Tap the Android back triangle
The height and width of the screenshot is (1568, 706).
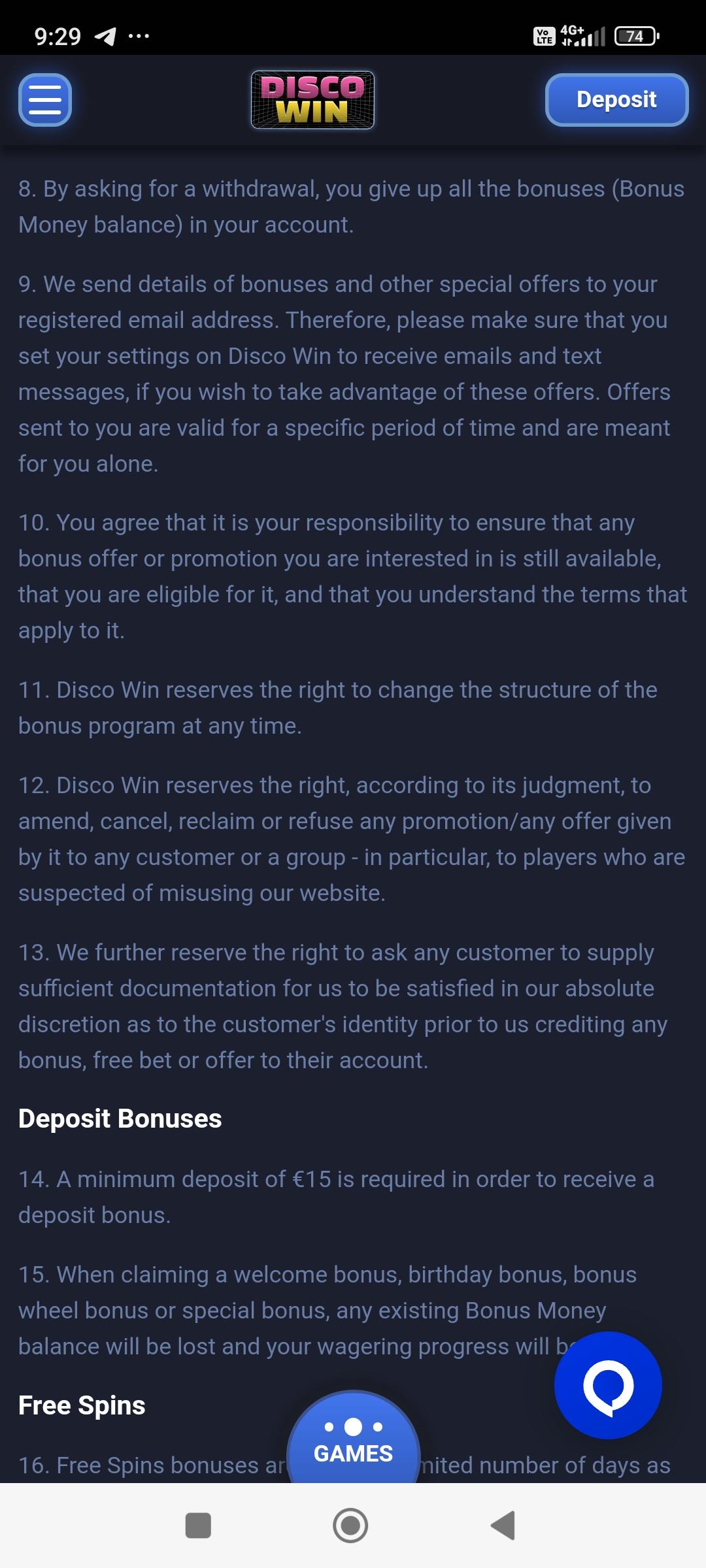[503, 1526]
